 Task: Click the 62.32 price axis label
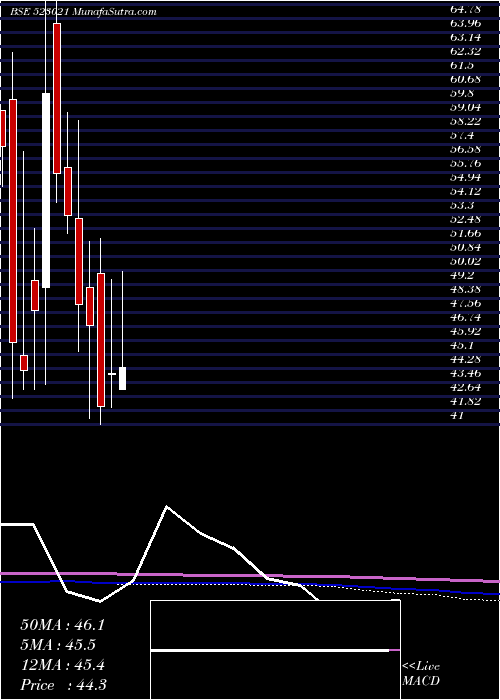pyautogui.click(x=465, y=51)
